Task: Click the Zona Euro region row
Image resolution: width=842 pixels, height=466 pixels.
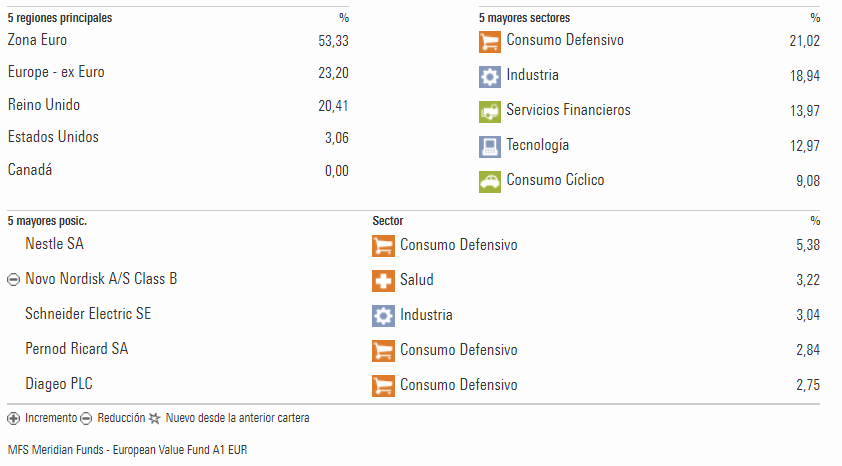Action: pyautogui.click(x=178, y=40)
